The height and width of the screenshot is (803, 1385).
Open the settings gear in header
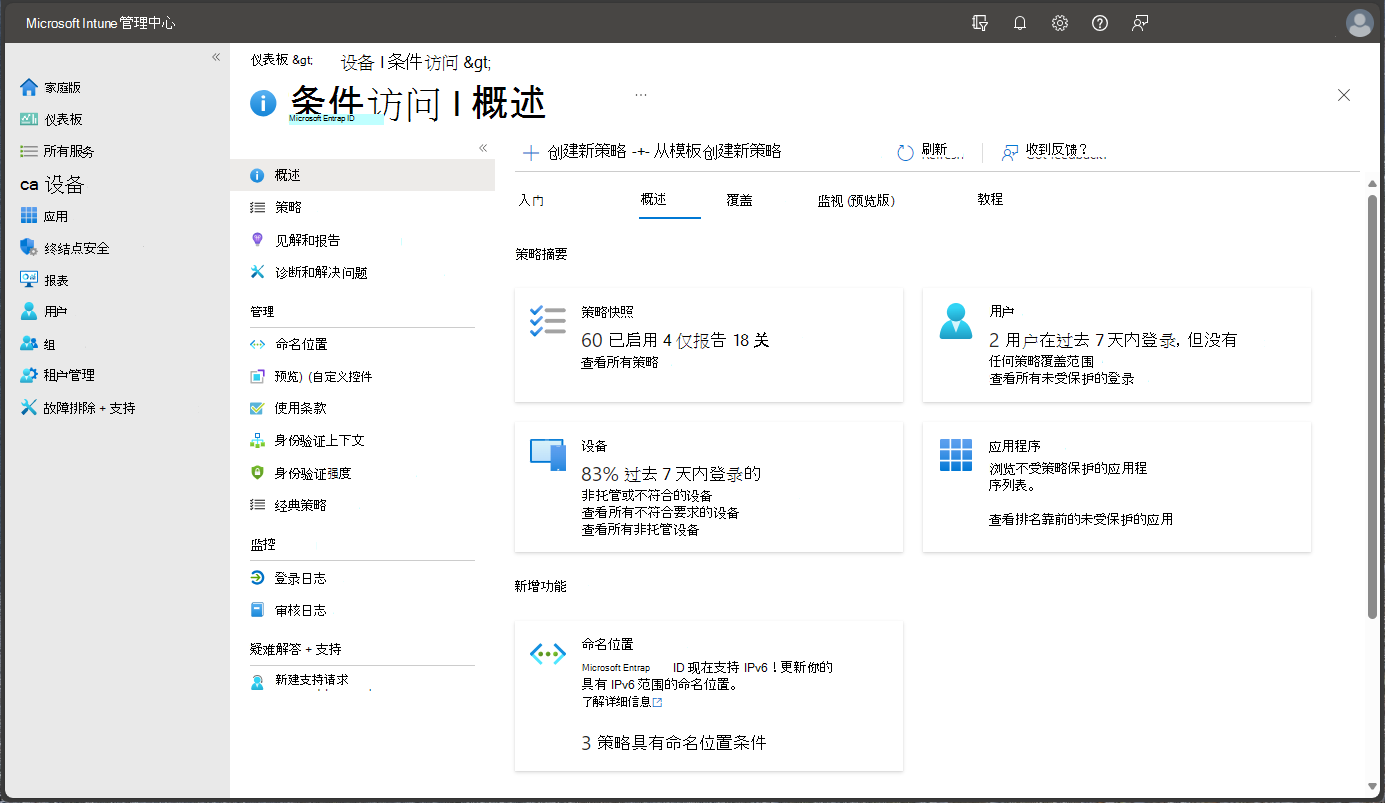1060,23
